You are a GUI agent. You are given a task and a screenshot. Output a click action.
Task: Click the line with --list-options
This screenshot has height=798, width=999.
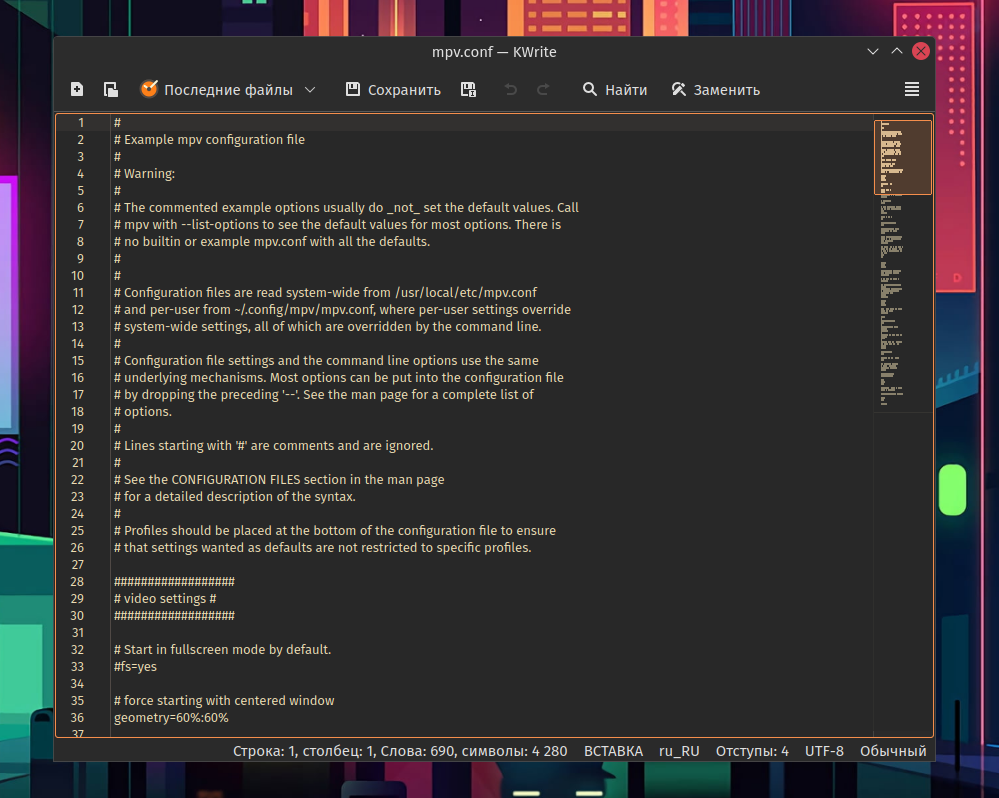pos(337,225)
